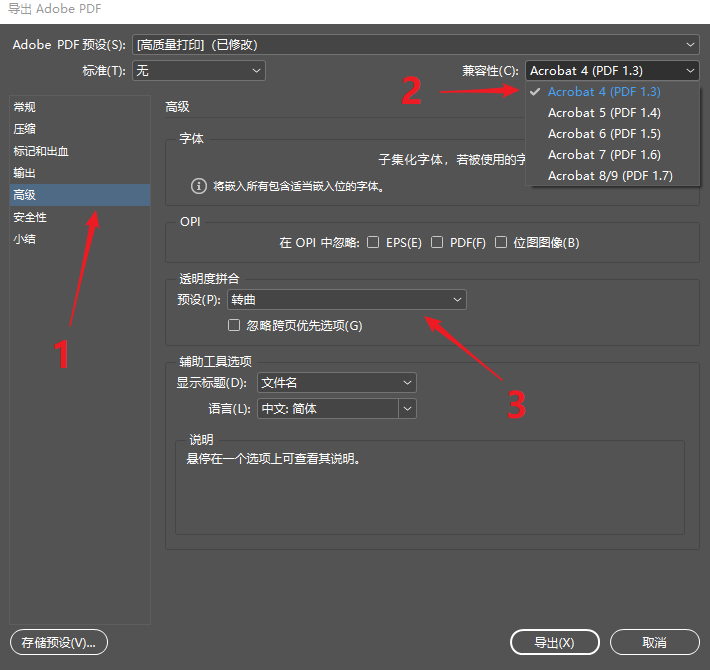The image size is (710, 670).
Task: Enable the EPS(E) checkbox under OPI
Action: point(373,242)
